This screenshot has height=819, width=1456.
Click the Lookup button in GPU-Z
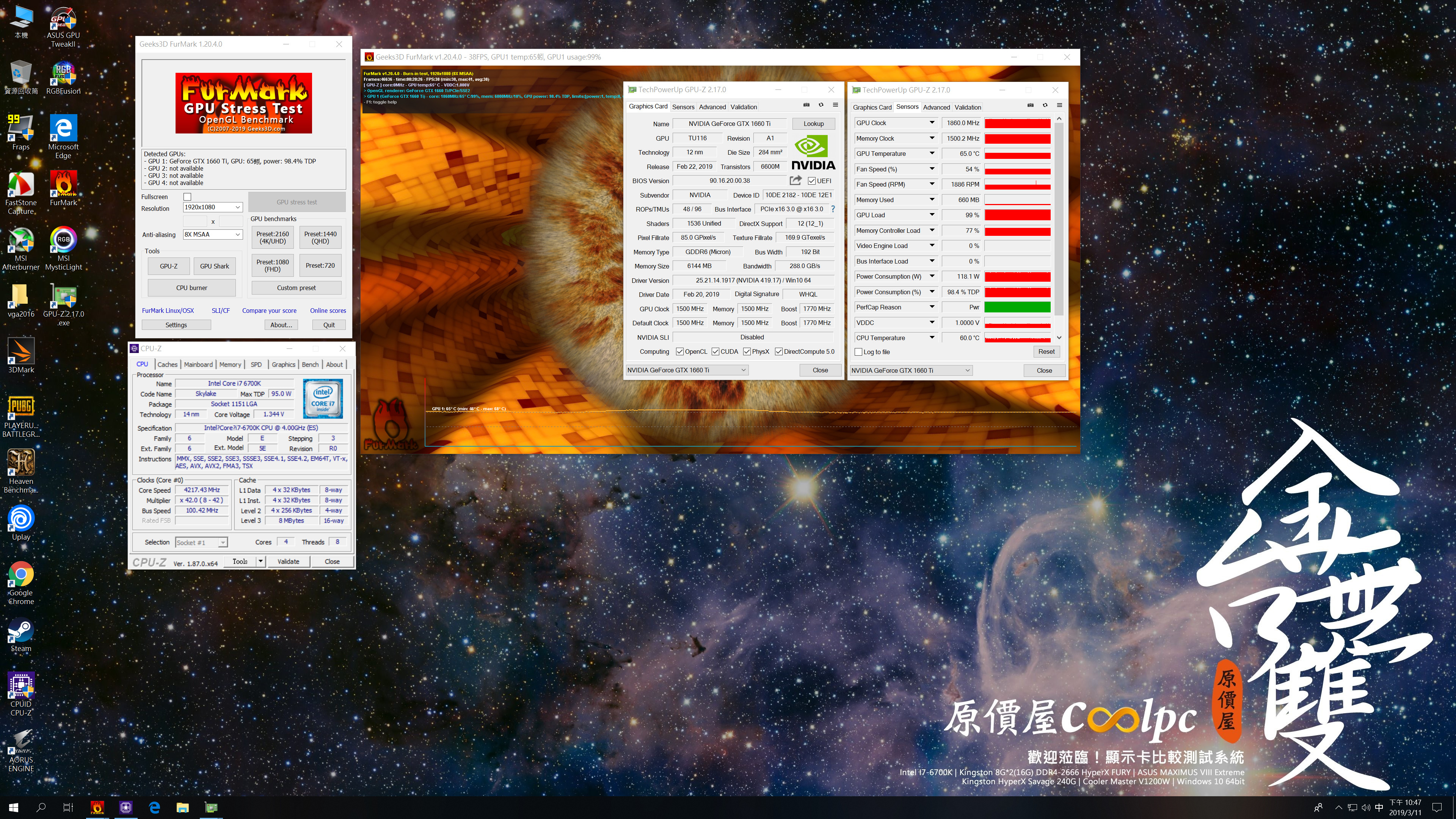tap(813, 124)
